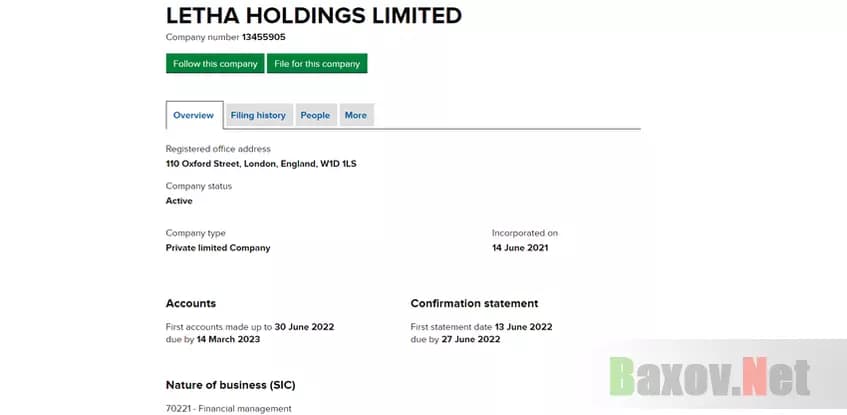
Task: Click the Follow this company button
Action: (215, 64)
